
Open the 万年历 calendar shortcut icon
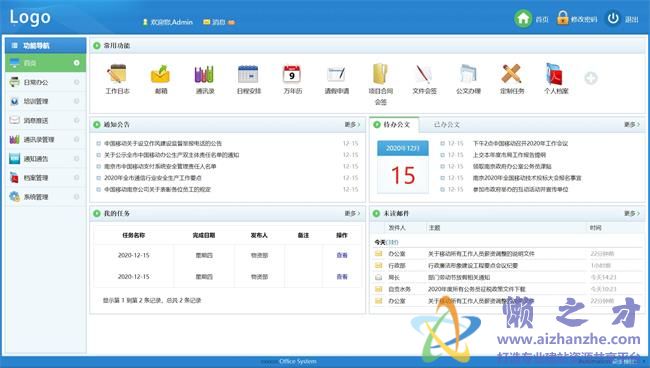coord(292,75)
